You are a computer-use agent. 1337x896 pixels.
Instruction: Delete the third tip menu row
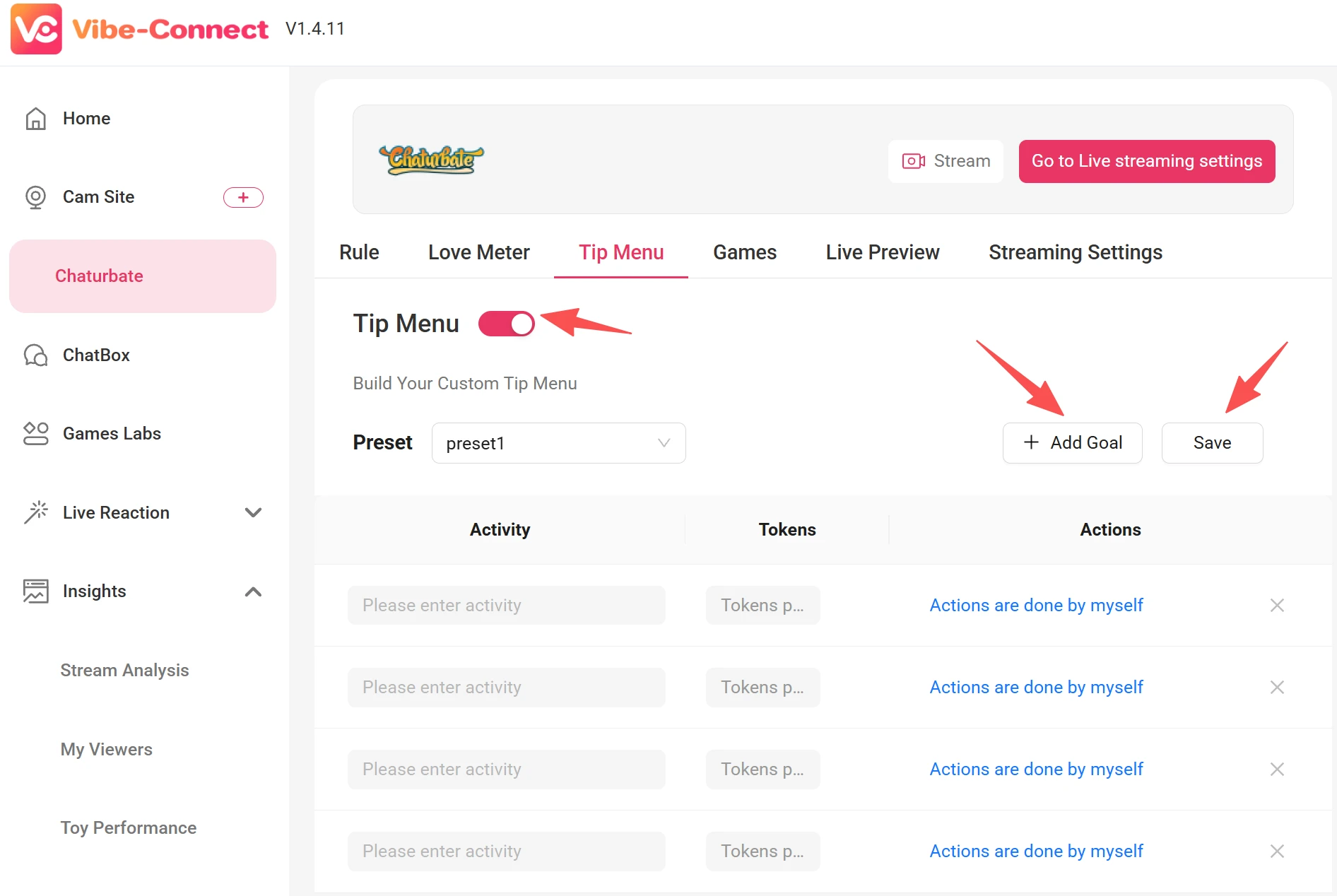pos(1276,770)
